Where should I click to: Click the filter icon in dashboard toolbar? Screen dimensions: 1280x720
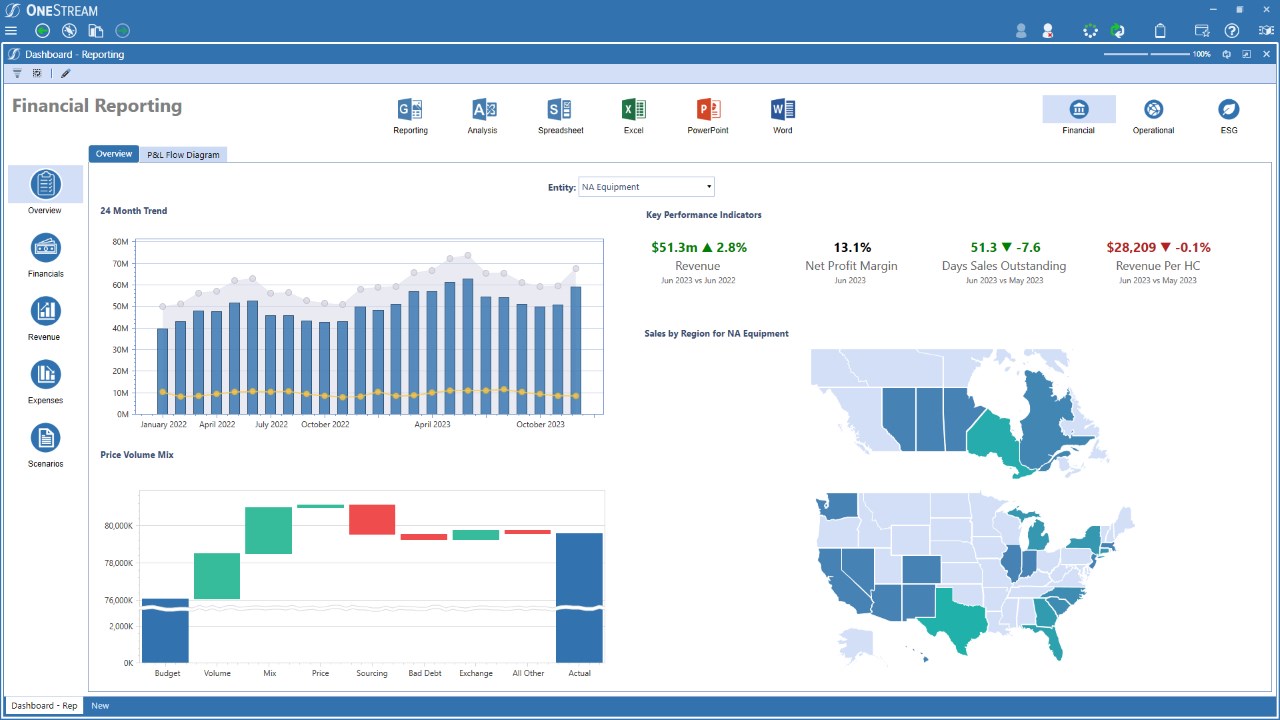coord(17,73)
